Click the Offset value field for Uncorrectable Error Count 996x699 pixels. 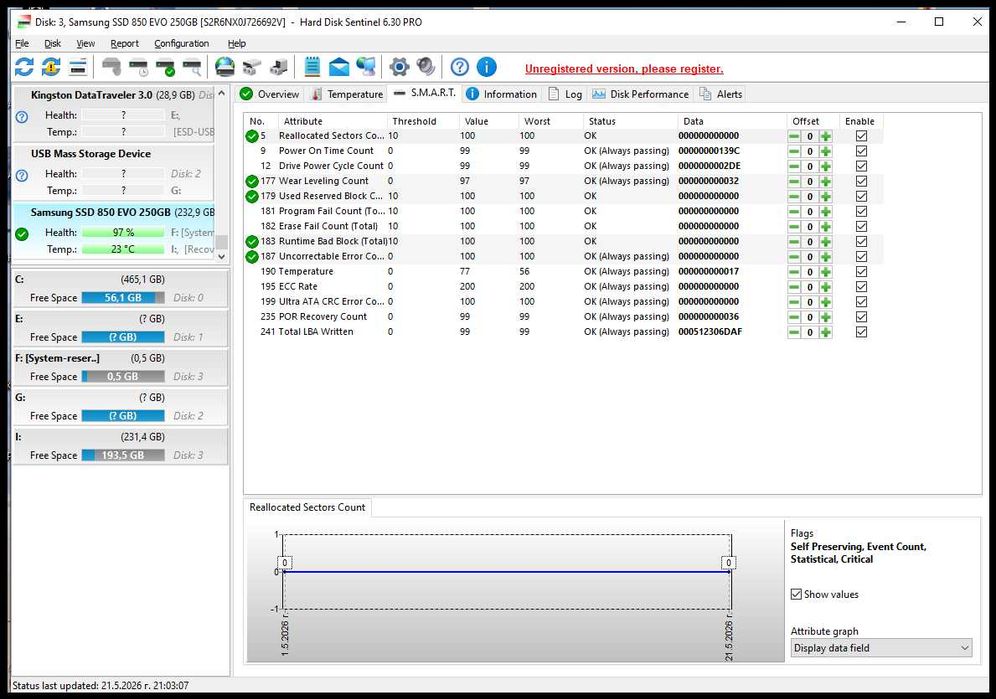click(810, 257)
